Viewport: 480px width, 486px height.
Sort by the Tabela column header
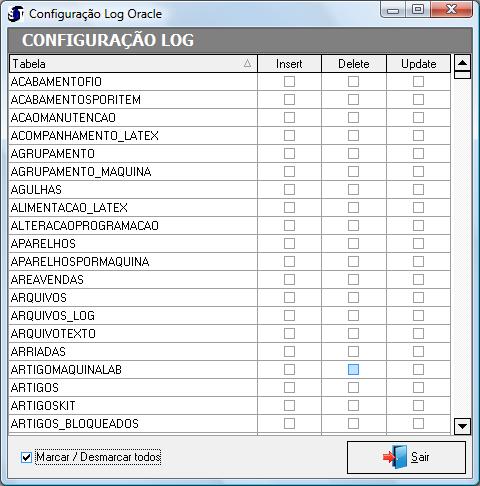click(x=133, y=64)
